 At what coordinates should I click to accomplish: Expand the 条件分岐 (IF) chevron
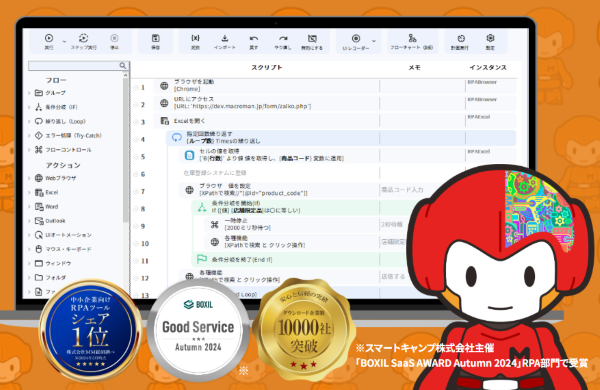click(29, 107)
